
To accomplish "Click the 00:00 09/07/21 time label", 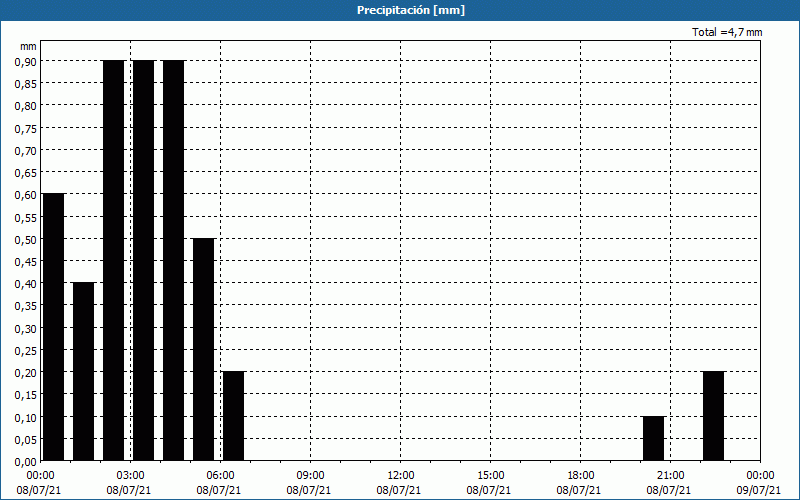I will click(x=759, y=483).
